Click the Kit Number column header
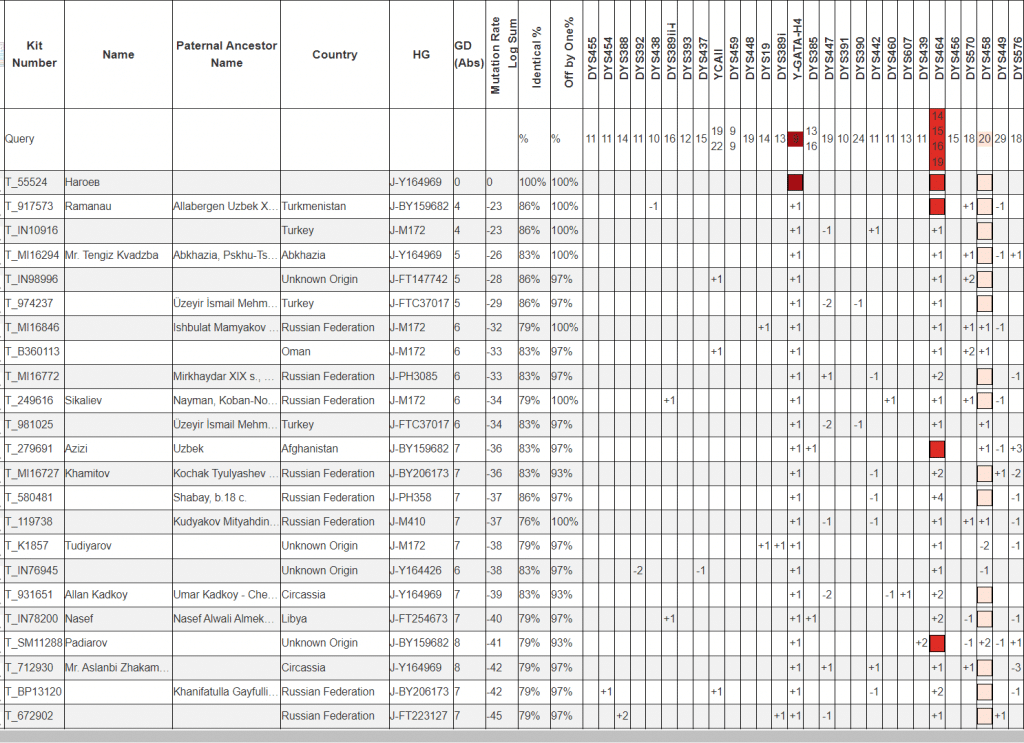This screenshot has height=743, width=1024. pos(34,55)
